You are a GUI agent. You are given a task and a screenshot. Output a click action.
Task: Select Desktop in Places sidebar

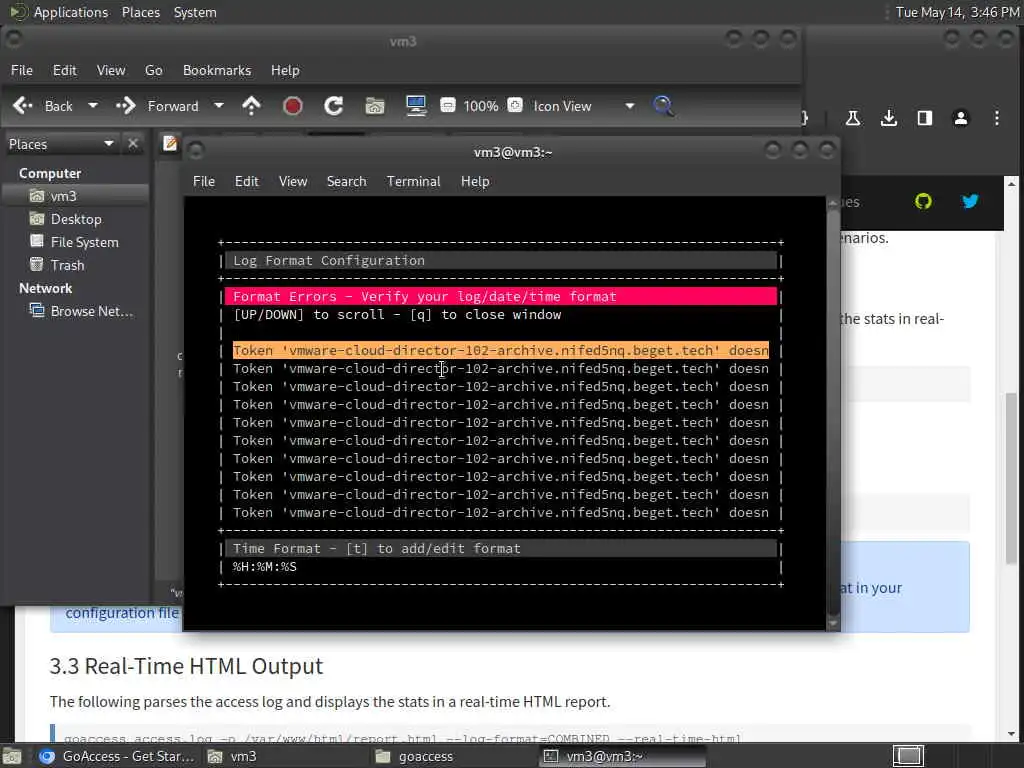(x=76, y=219)
